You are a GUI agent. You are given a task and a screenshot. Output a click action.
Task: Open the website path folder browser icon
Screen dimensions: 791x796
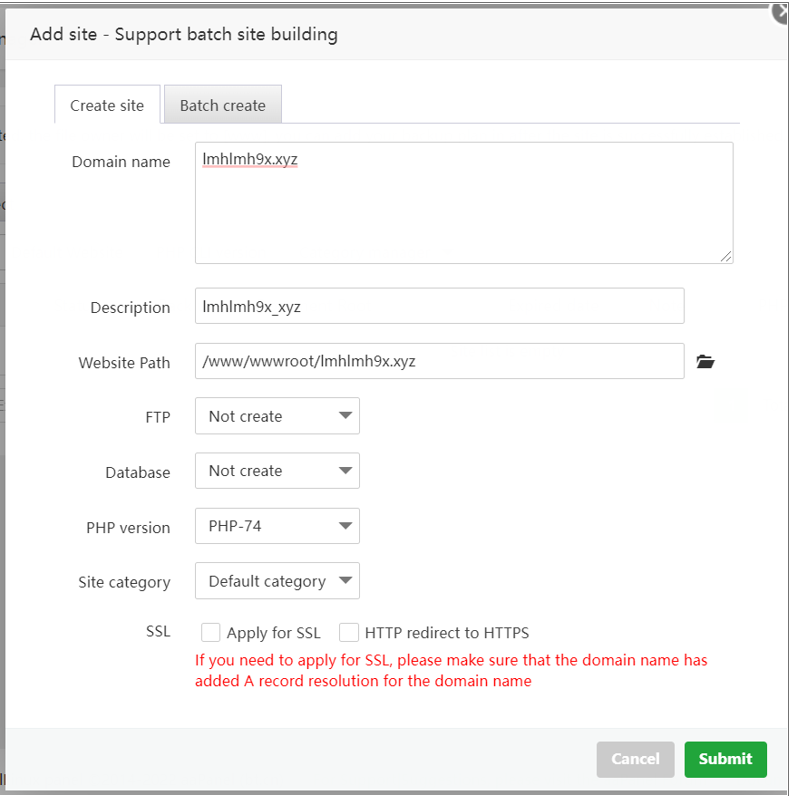[706, 362]
